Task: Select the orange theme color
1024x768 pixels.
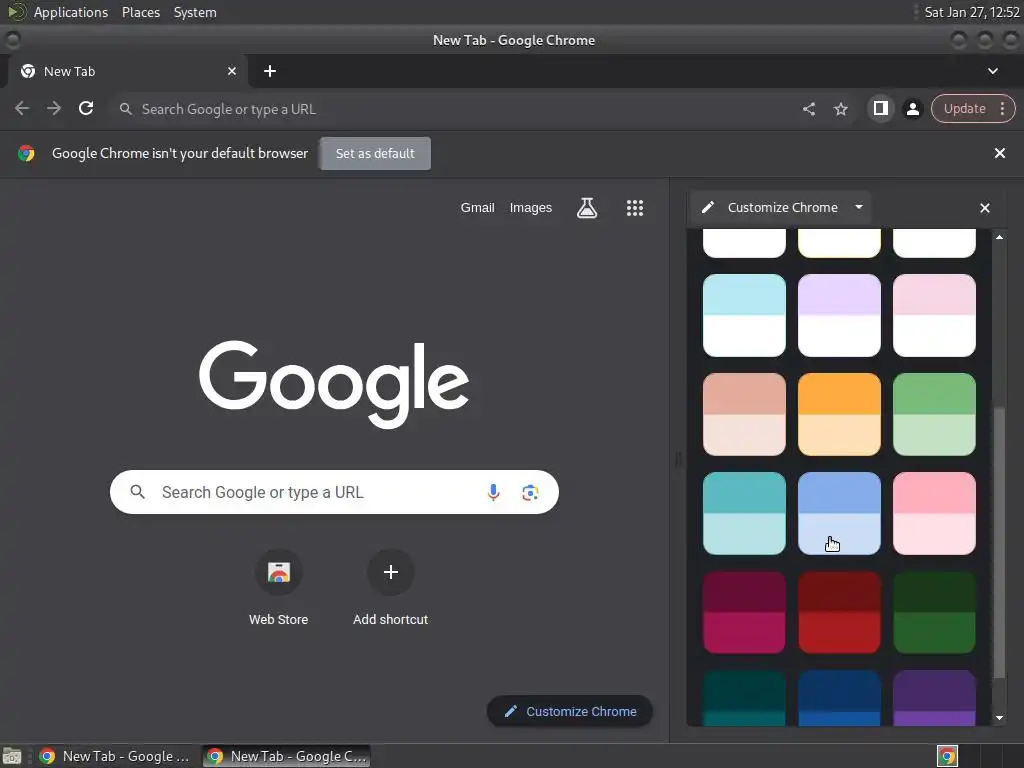Action: pyautogui.click(x=839, y=414)
